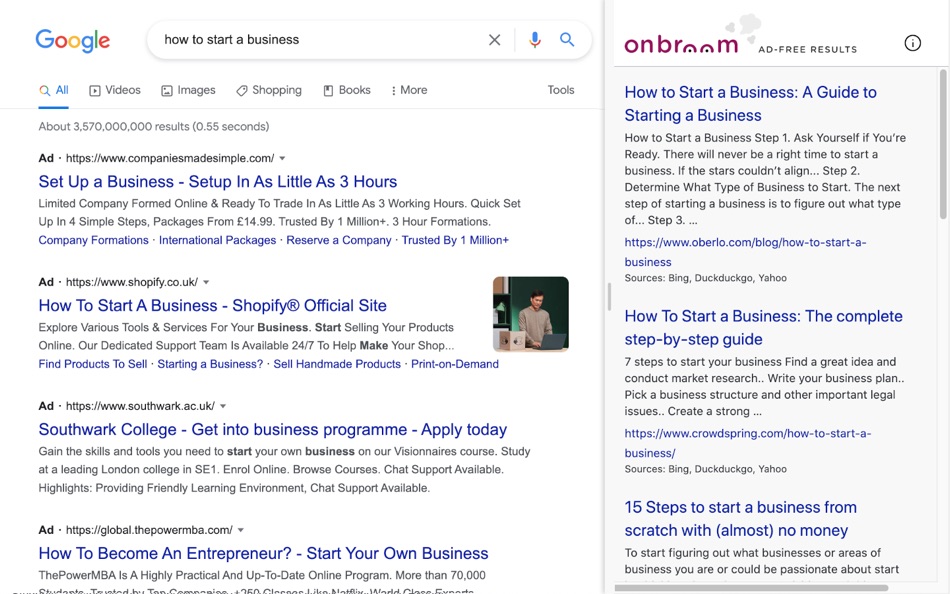Open the Company Formations sitelink
Viewport: 950px width, 594px height.
point(93,240)
